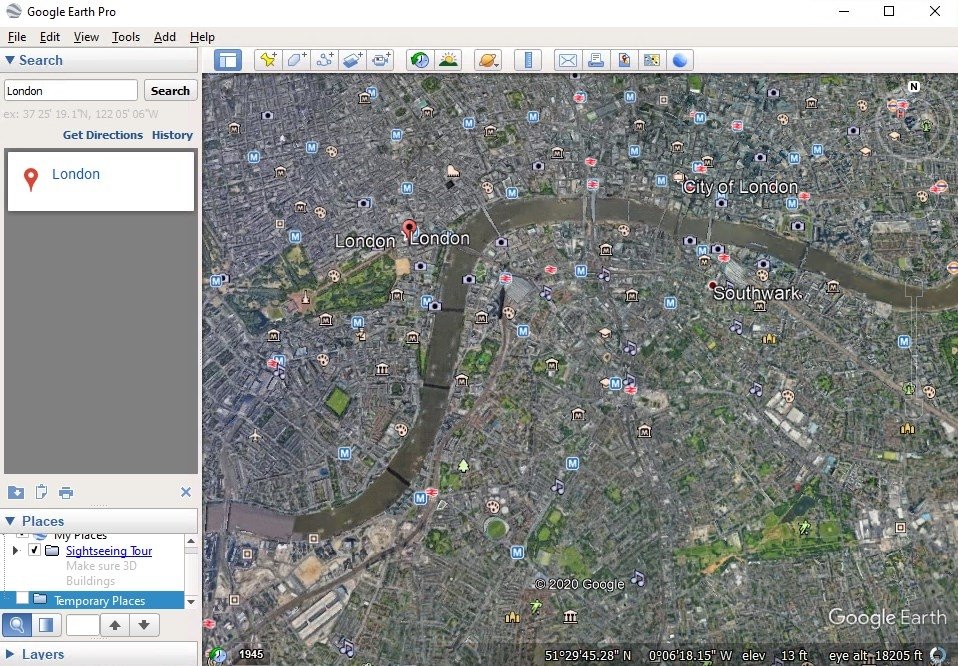Click the Places search magnifier button
The image size is (958, 666).
click(17, 625)
